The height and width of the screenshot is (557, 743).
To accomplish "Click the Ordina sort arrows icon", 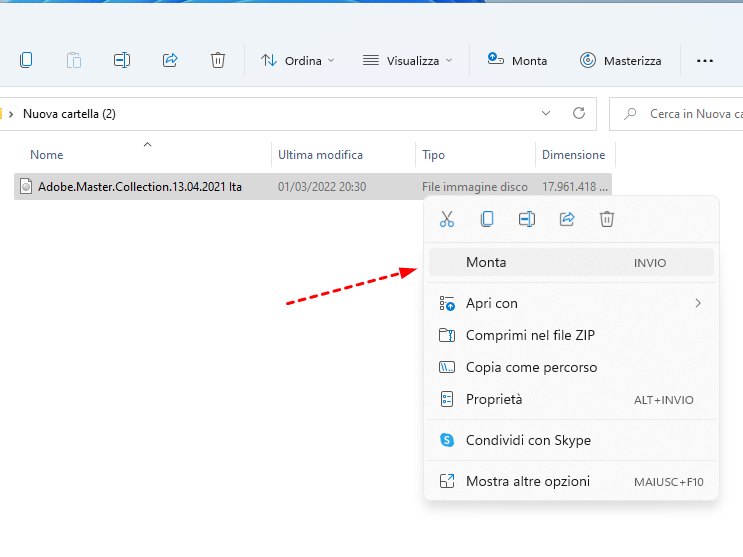I will [269, 60].
